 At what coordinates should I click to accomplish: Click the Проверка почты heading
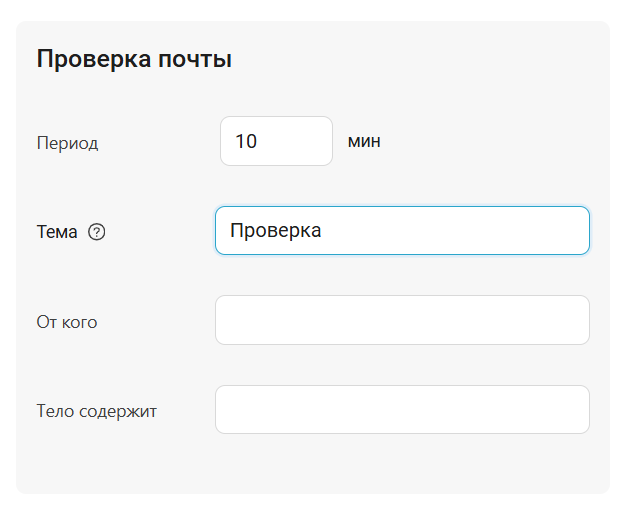point(134,59)
